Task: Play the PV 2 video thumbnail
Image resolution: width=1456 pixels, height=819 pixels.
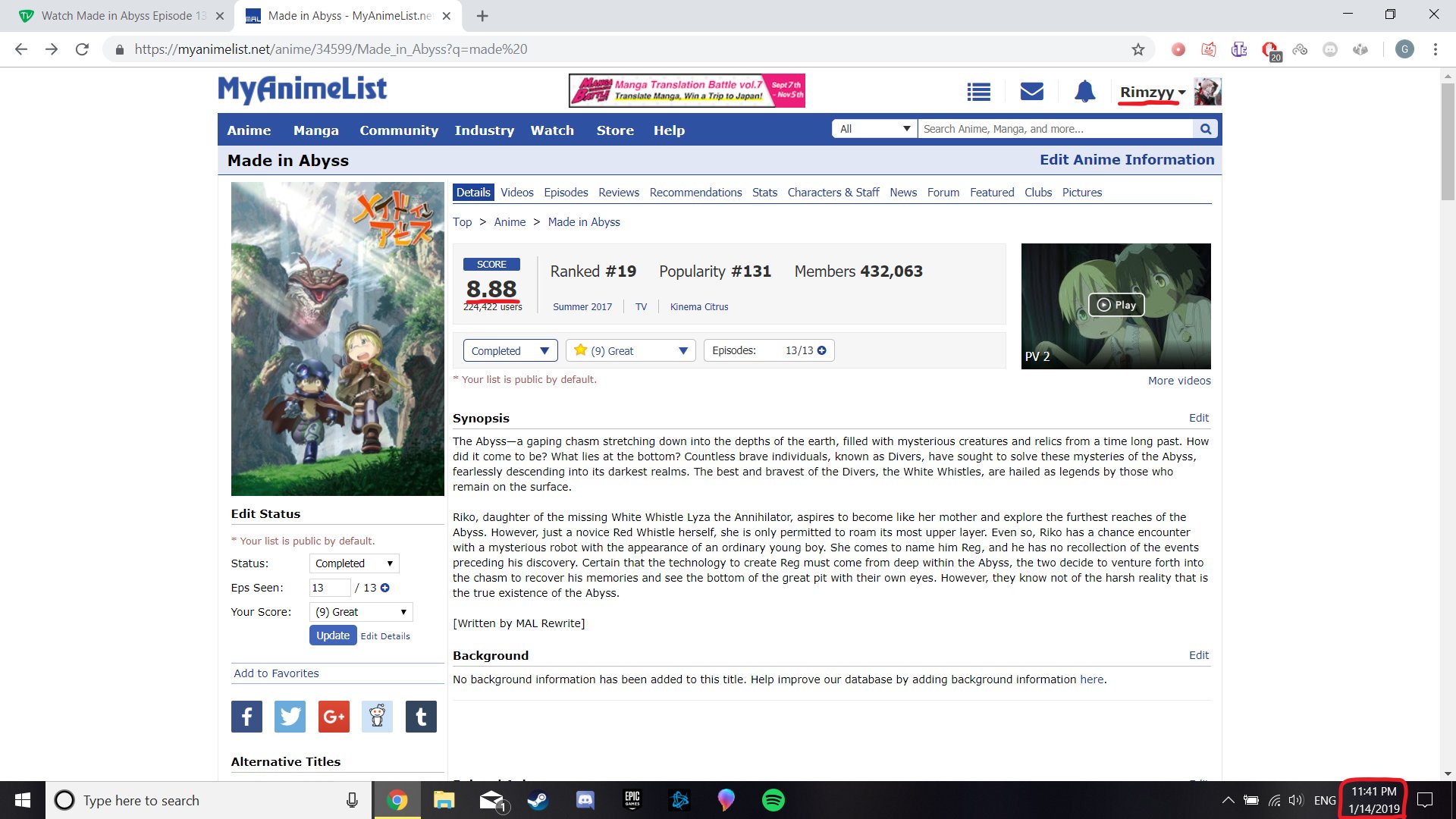Action: coord(1116,305)
